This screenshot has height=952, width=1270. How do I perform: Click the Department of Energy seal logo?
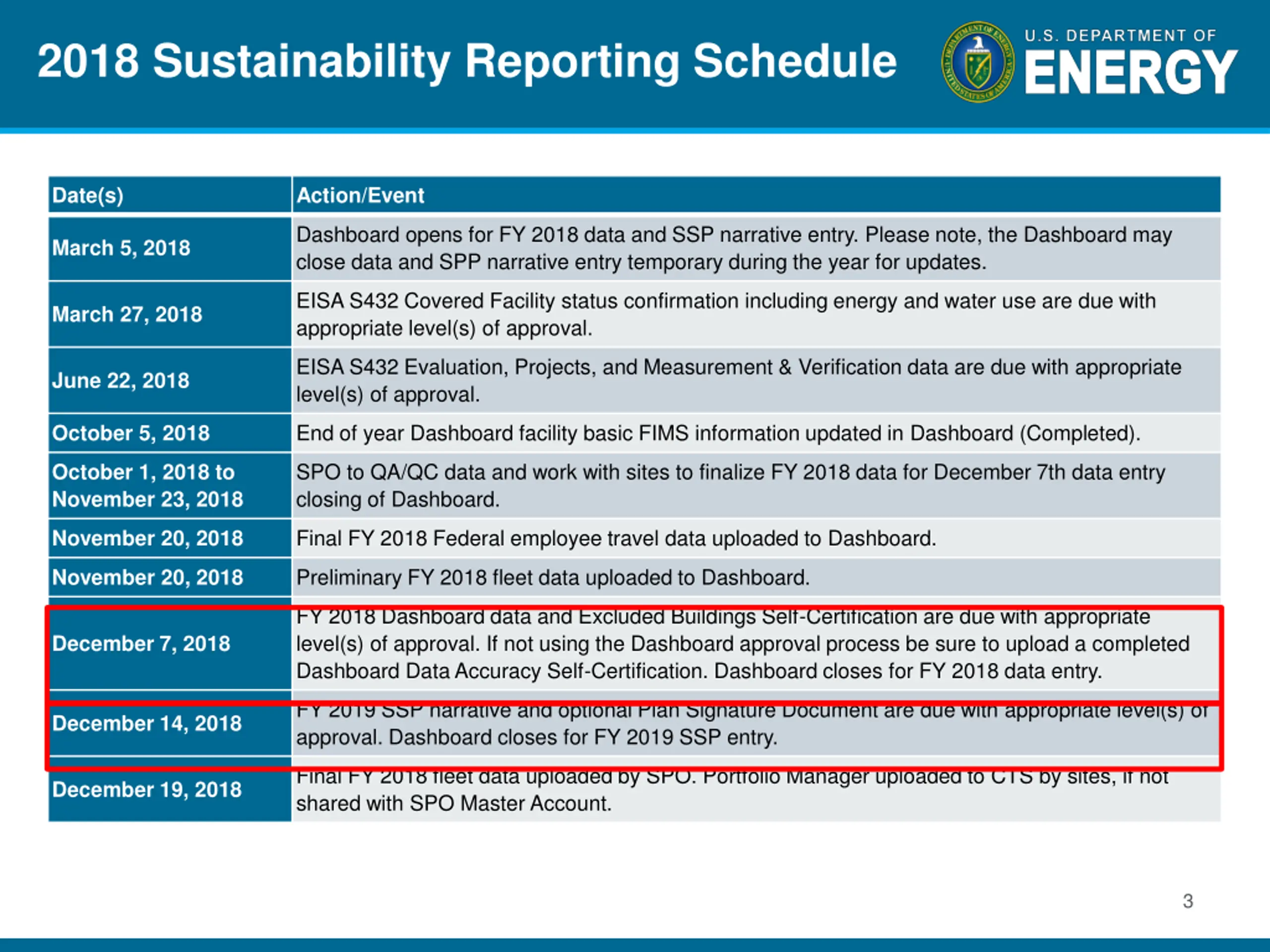[978, 62]
